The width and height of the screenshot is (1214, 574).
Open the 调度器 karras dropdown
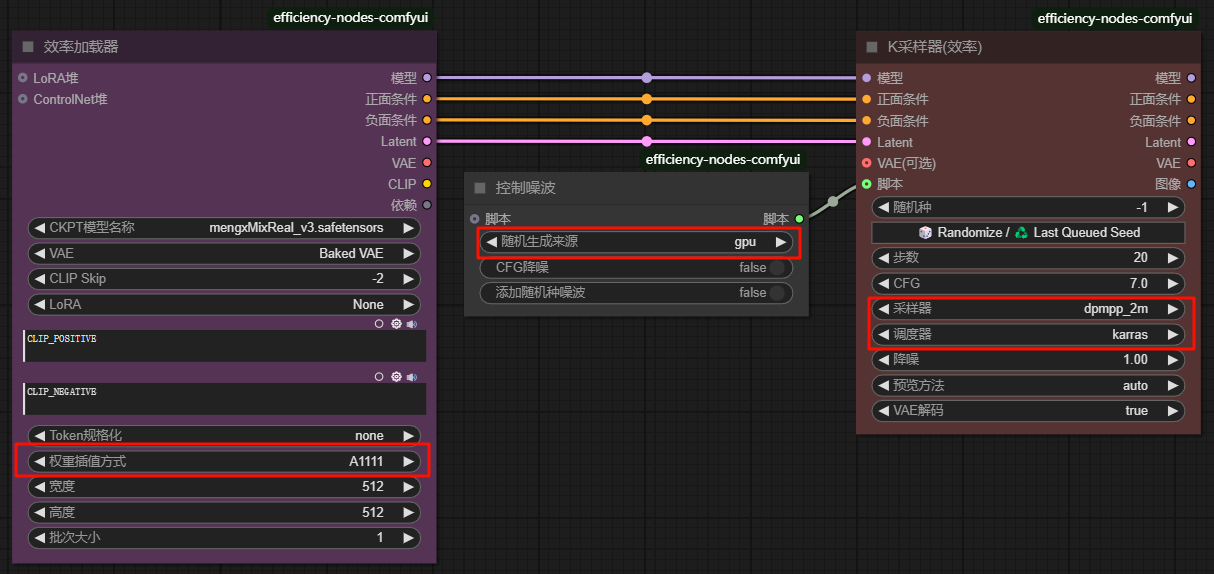click(1028, 334)
